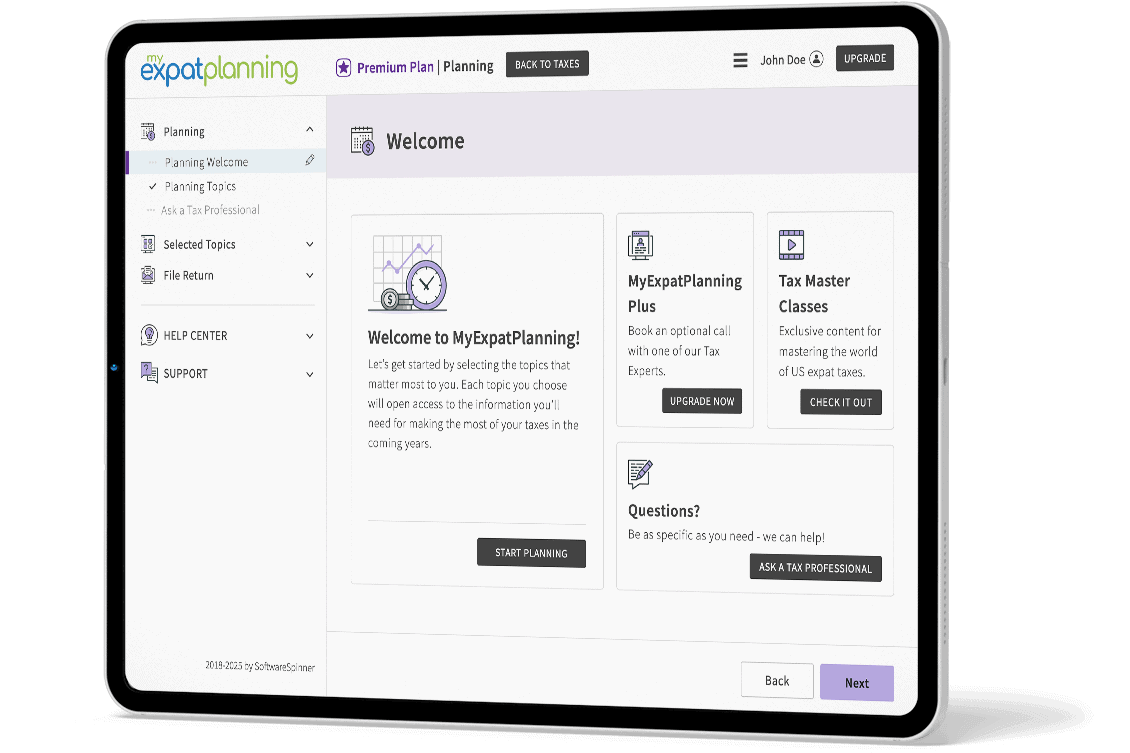Click the File Return sidebar icon

pos(148,275)
